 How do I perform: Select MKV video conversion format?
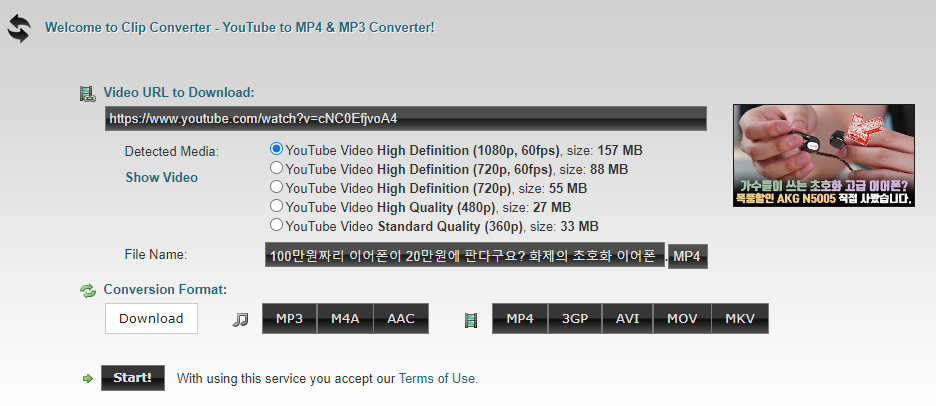click(x=740, y=319)
